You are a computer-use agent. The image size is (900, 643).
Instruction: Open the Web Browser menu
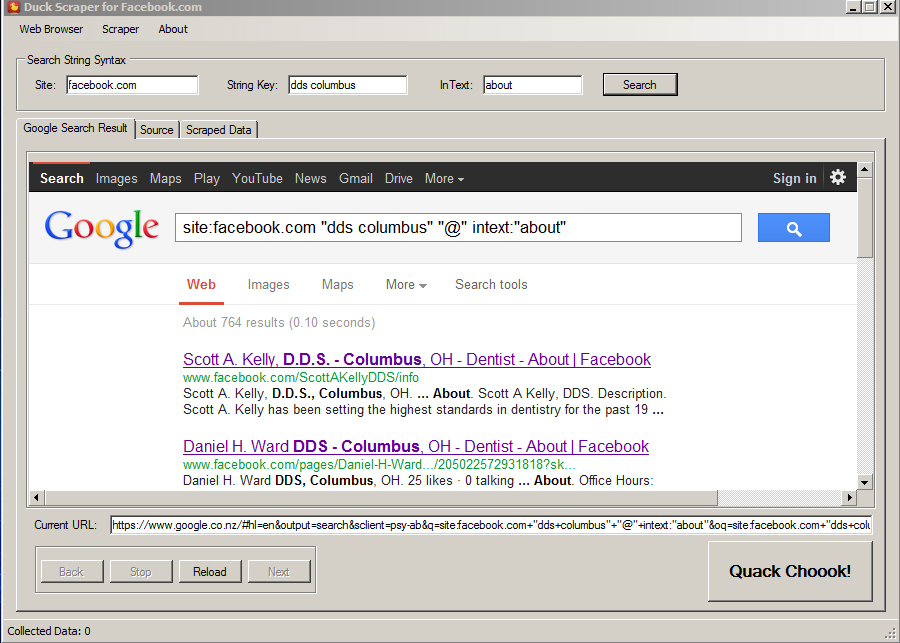(x=51, y=29)
